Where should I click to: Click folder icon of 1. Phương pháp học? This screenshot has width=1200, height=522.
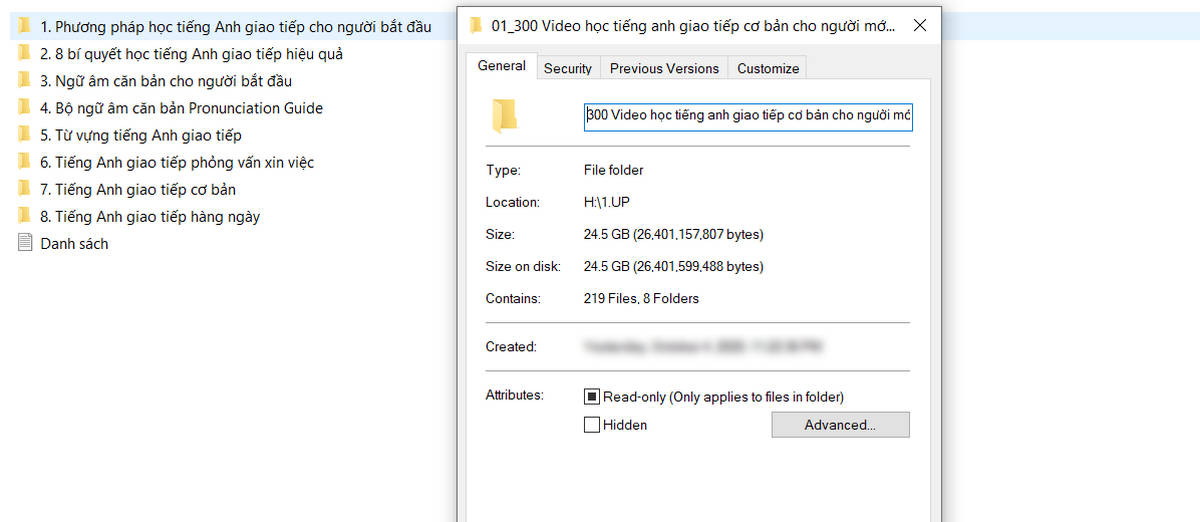click(25, 26)
